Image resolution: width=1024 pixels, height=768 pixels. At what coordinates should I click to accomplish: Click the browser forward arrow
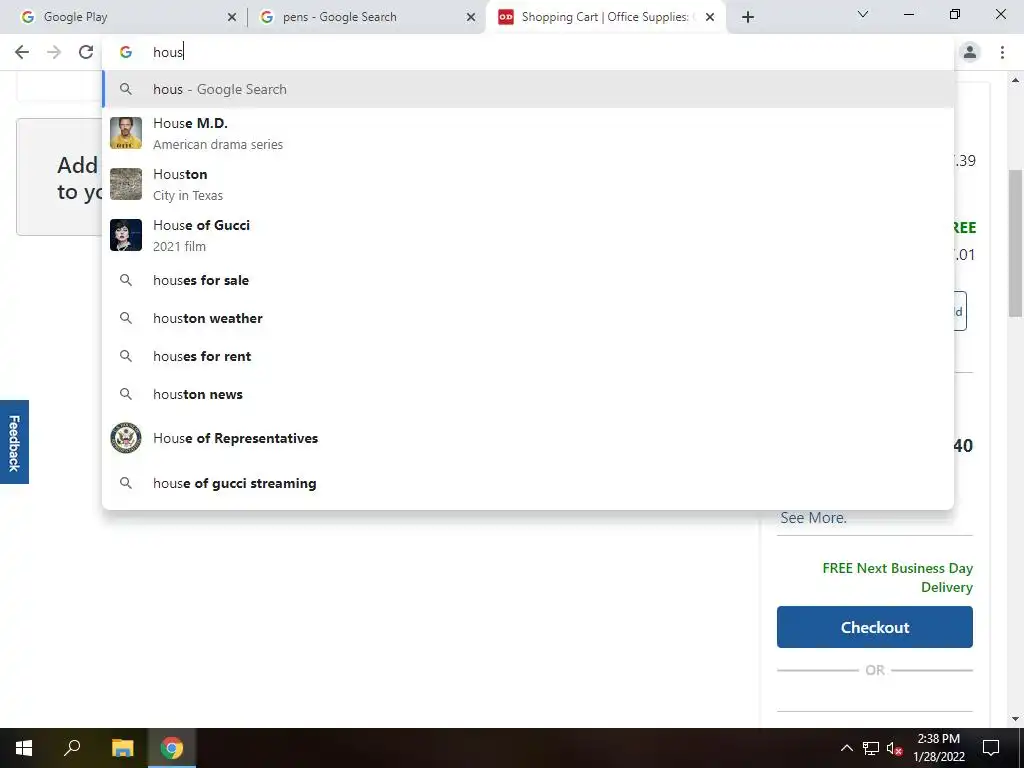(x=54, y=52)
